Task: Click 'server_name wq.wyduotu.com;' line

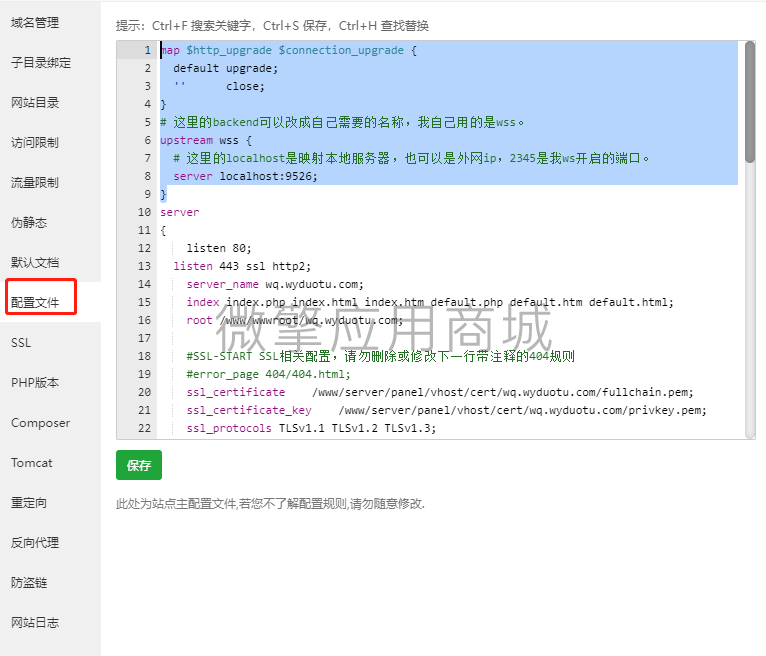Action: pyautogui.click(x=275, y=285)
